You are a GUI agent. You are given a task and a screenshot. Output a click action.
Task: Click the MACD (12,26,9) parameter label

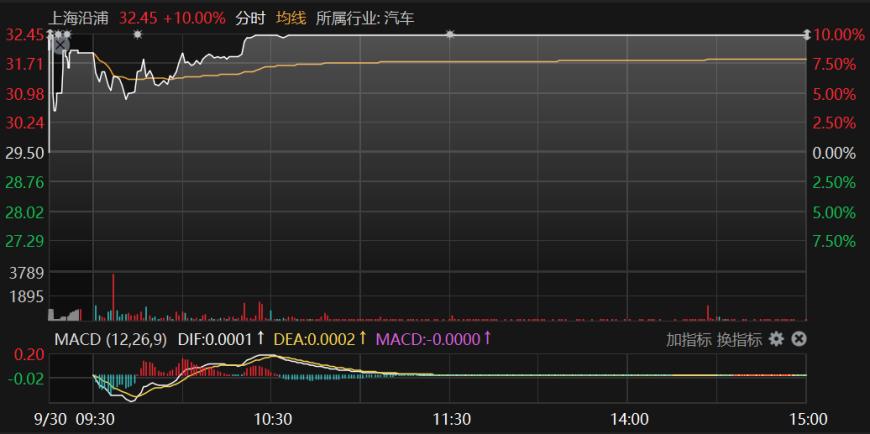point(109,339)
